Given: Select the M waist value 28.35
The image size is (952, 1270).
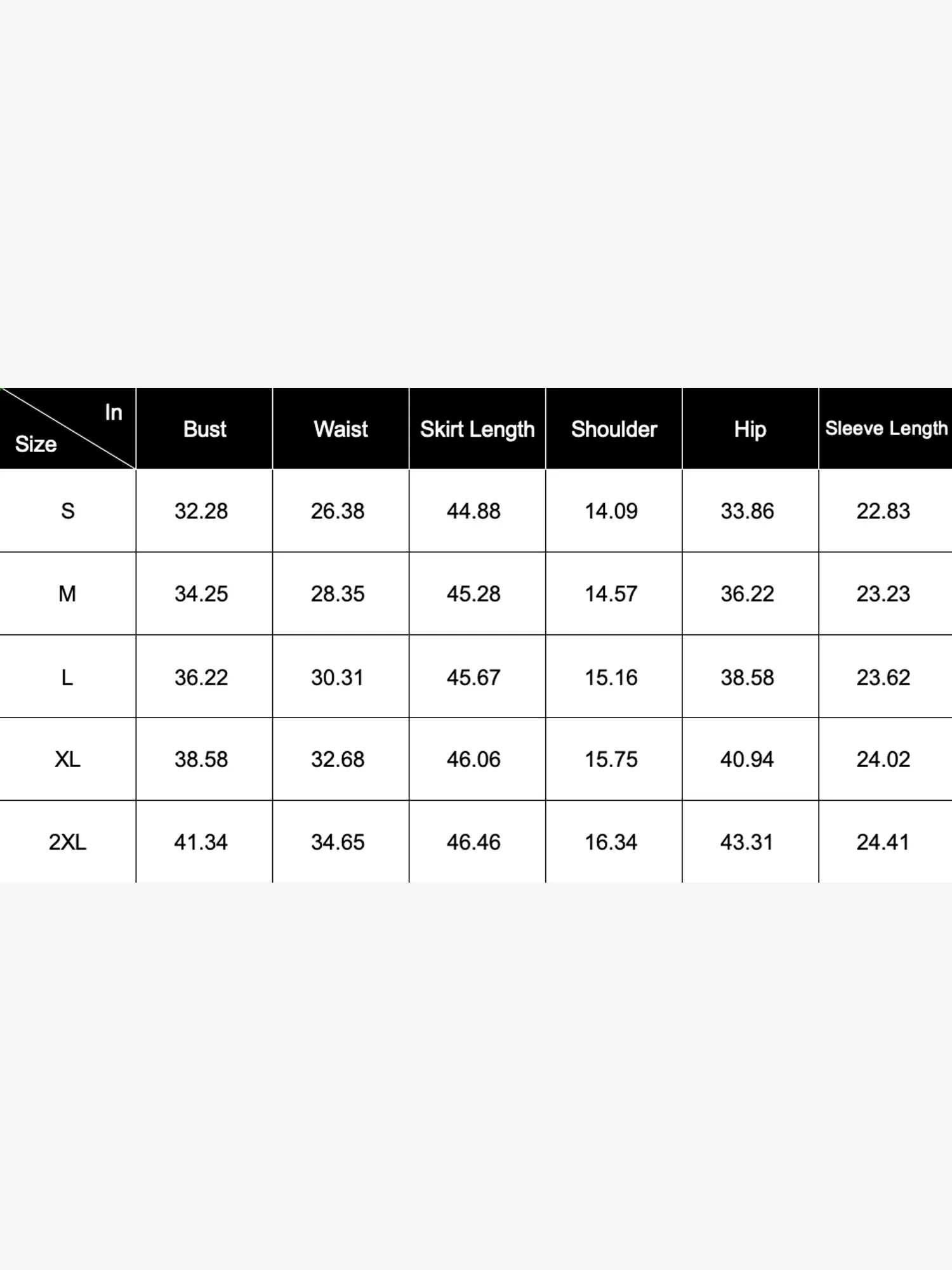Looking at the screenshot, I should (x=338, y=594).
